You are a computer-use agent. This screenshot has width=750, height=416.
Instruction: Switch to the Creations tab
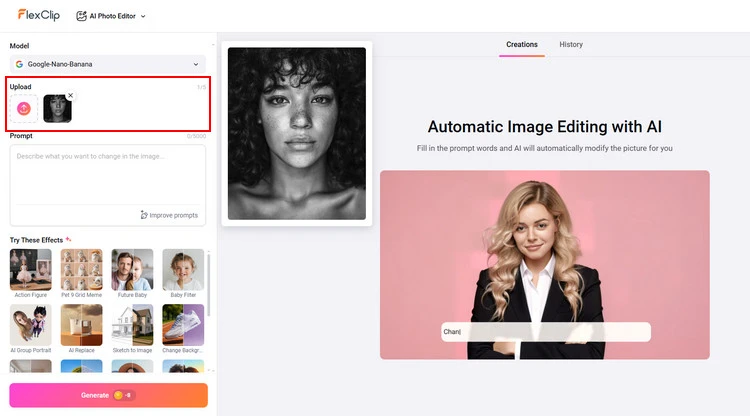pyautogui.click(x=522, y=44)
